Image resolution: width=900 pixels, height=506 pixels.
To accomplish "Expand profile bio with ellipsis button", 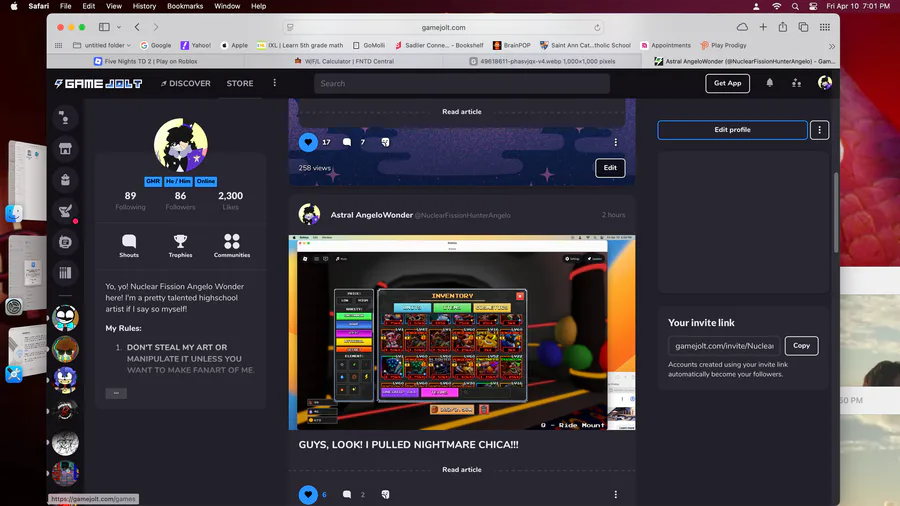I will pos(116,393).
